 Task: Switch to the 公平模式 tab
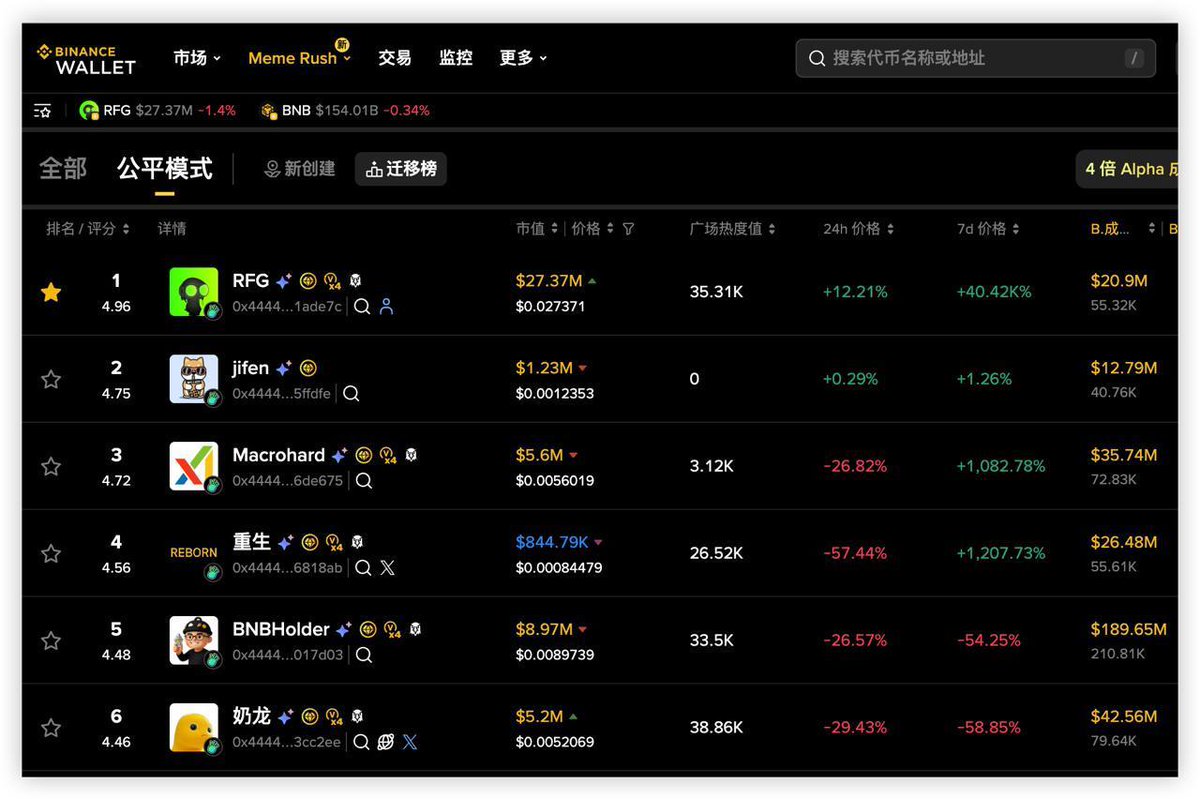click(165, 168)
